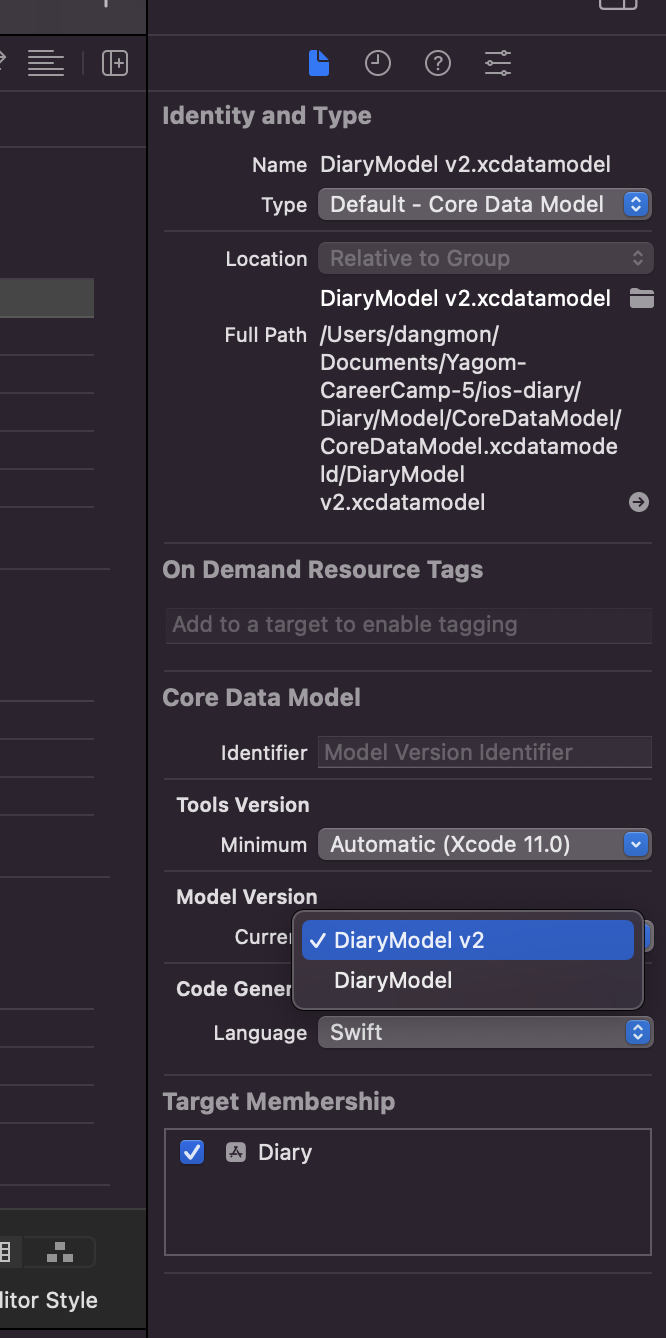This screenshot has height=1338, width=666.
Task: Click the add editor split icon
Action: 115,64
